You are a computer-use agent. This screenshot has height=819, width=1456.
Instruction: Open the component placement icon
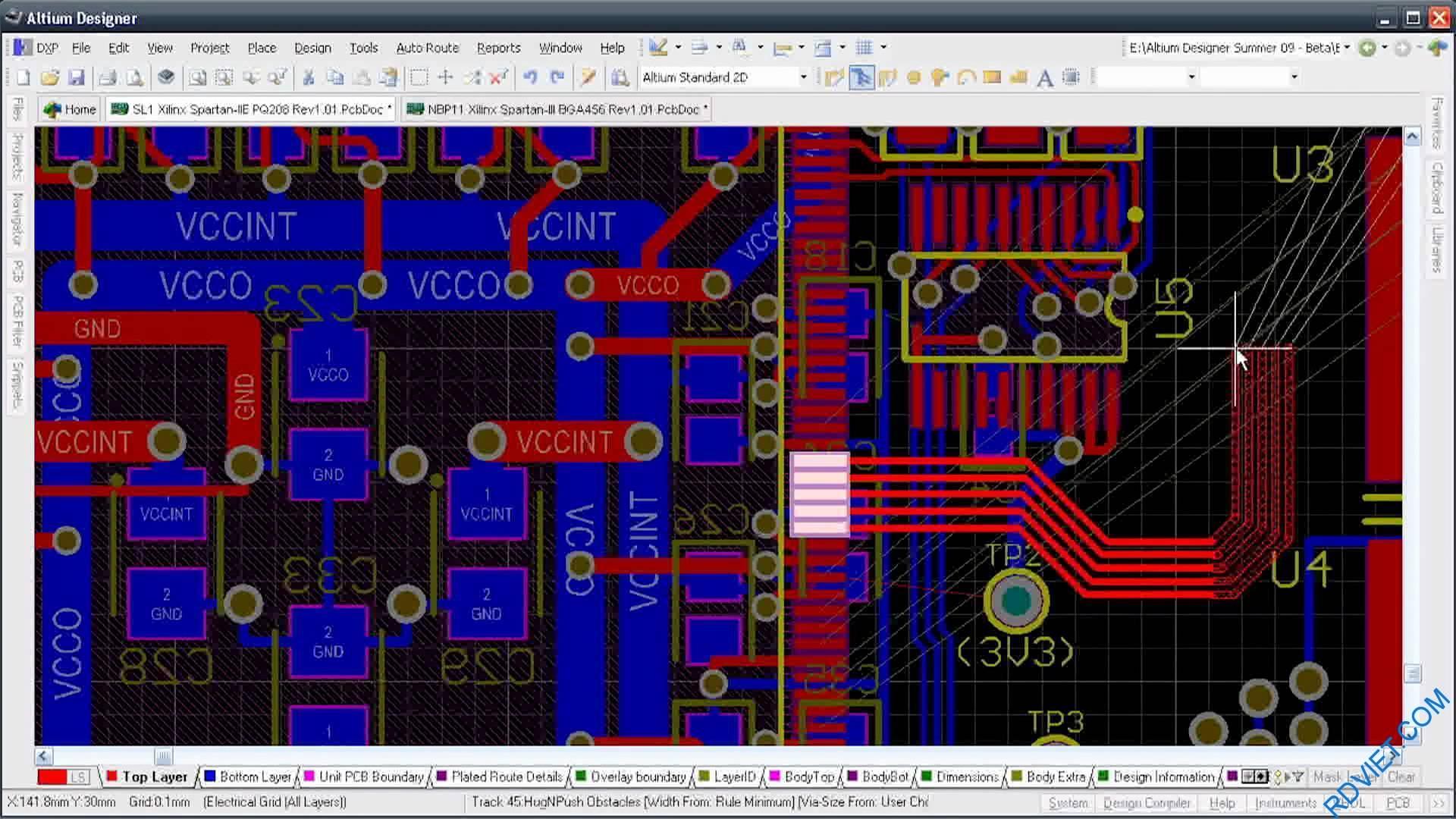pyautogui.click(x=1072, y=77)
